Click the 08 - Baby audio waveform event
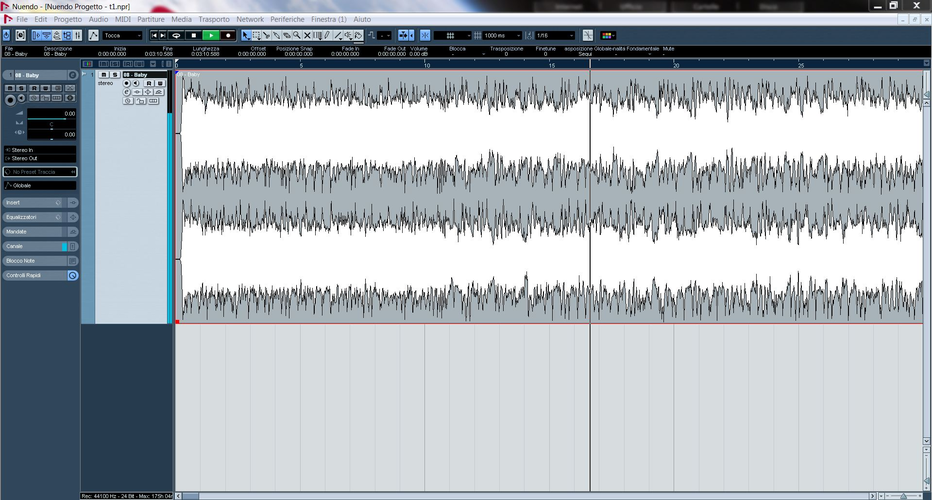This screenshot has height=500, width=932. (550, 197)
